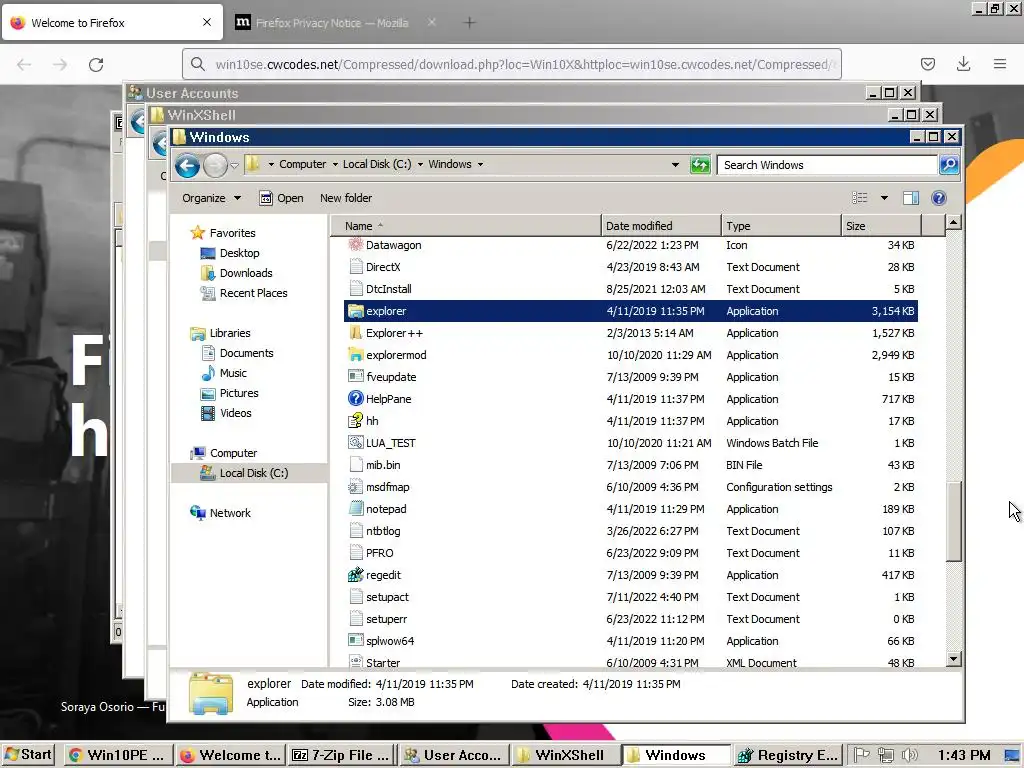Open the Organize dropdown menu
This screenshot has width=1024, height=768.
tap(211, 198)
